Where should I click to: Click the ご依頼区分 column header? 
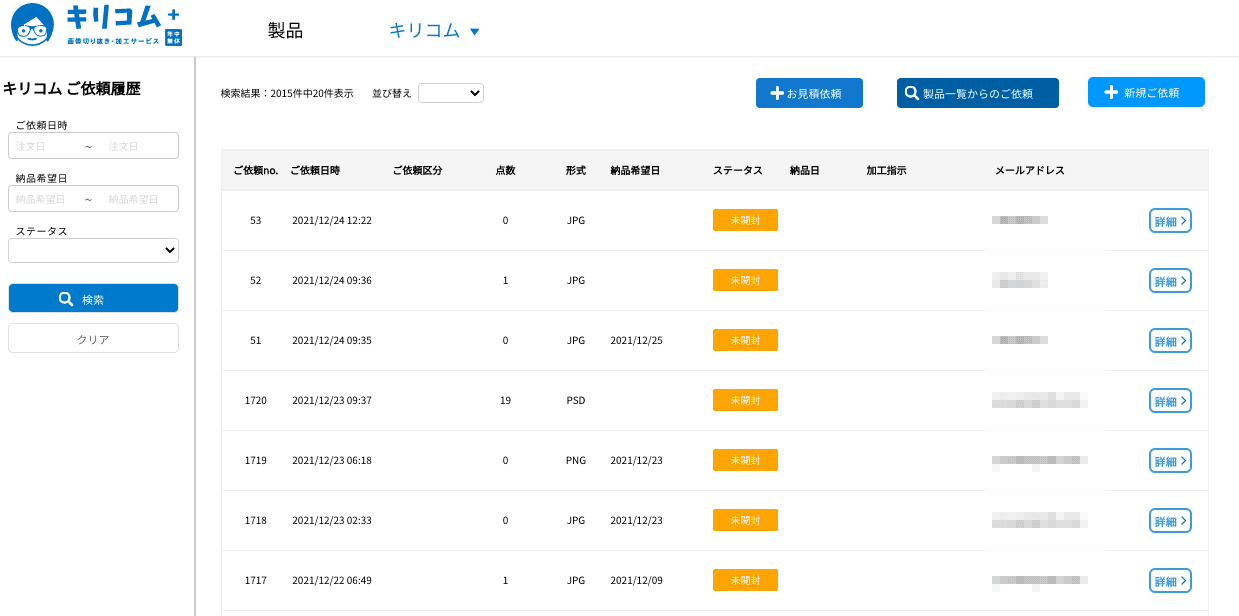418,170
